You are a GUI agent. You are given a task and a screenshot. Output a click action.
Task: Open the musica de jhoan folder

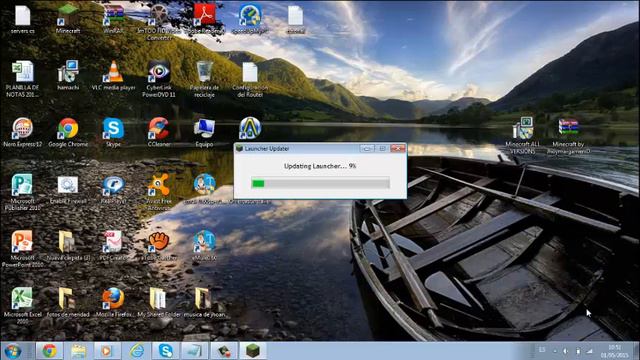[x=204, y=302]
